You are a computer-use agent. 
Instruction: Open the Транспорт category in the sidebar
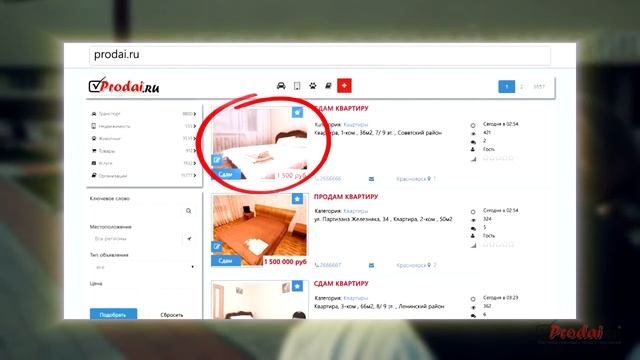pyautogui.click(x=109, y=114)
